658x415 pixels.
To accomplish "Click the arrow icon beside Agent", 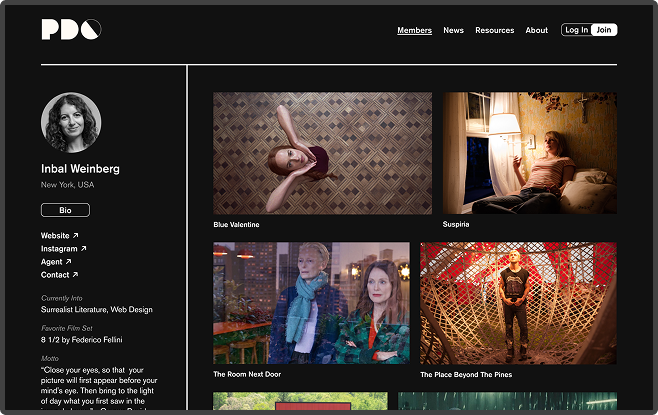I will tap(68, 262).
